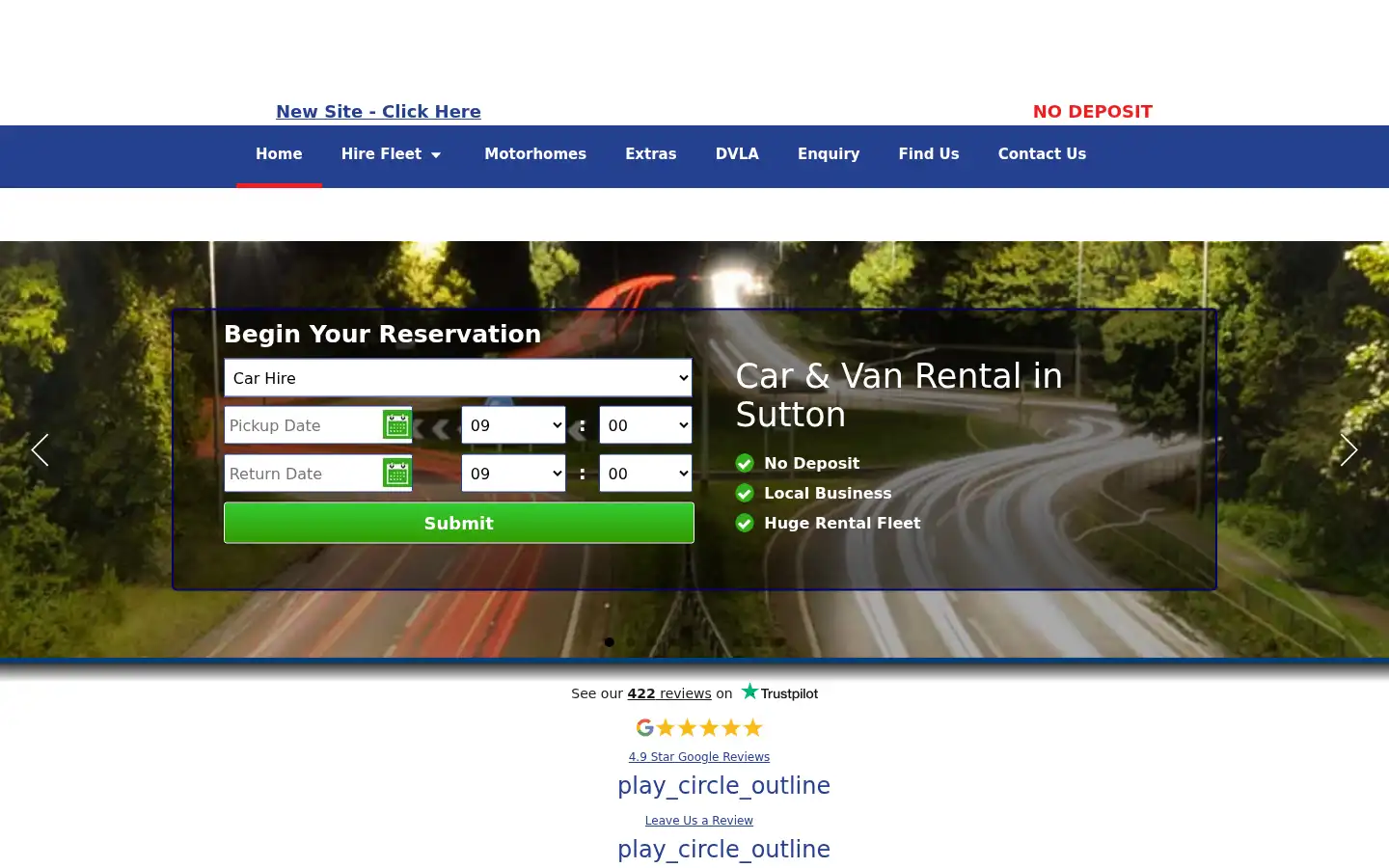
Task: Click the Huge Rental Fleet text
Action: tap(842, 523)
